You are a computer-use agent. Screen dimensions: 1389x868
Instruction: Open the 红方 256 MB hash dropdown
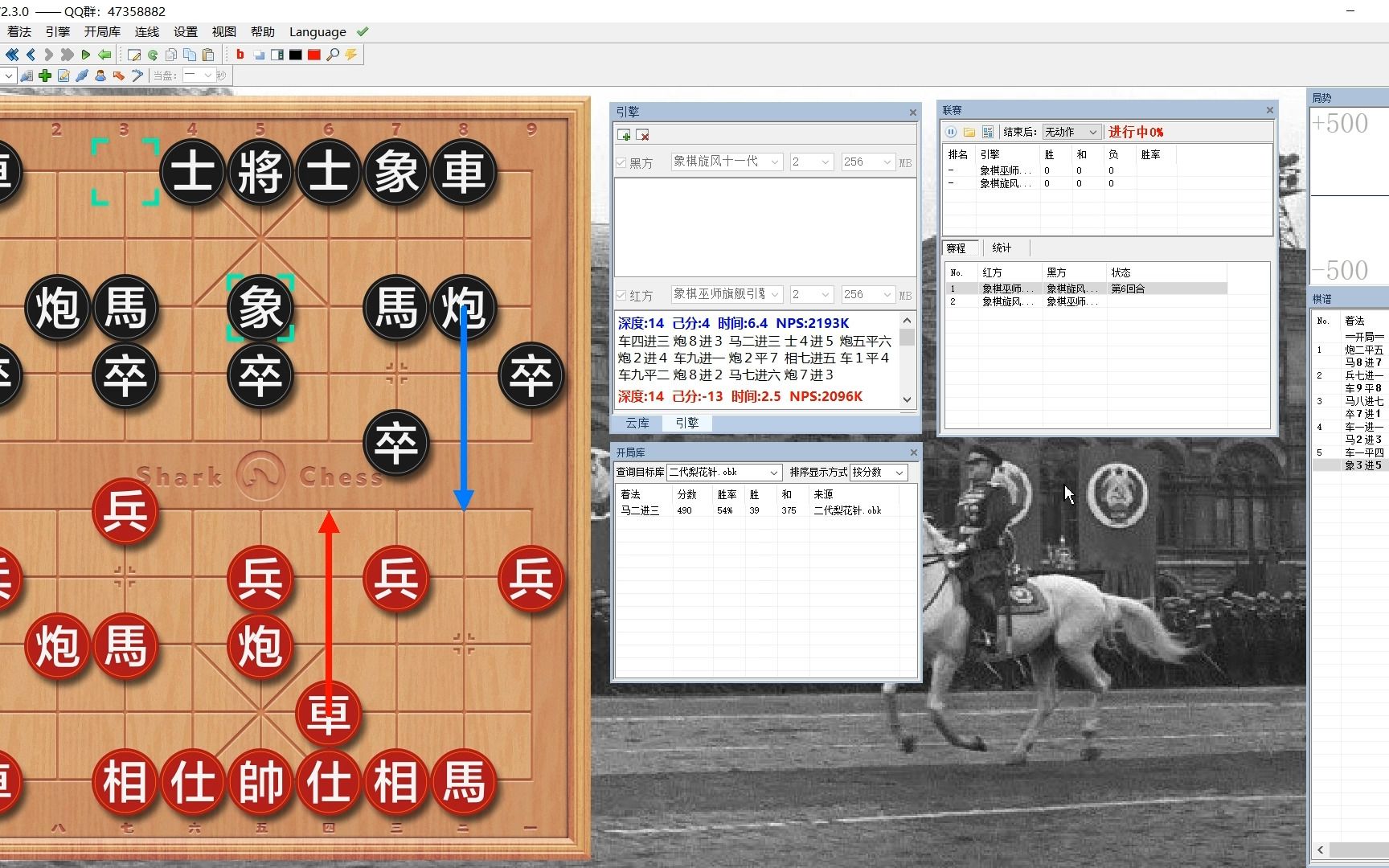click(867, 294)
